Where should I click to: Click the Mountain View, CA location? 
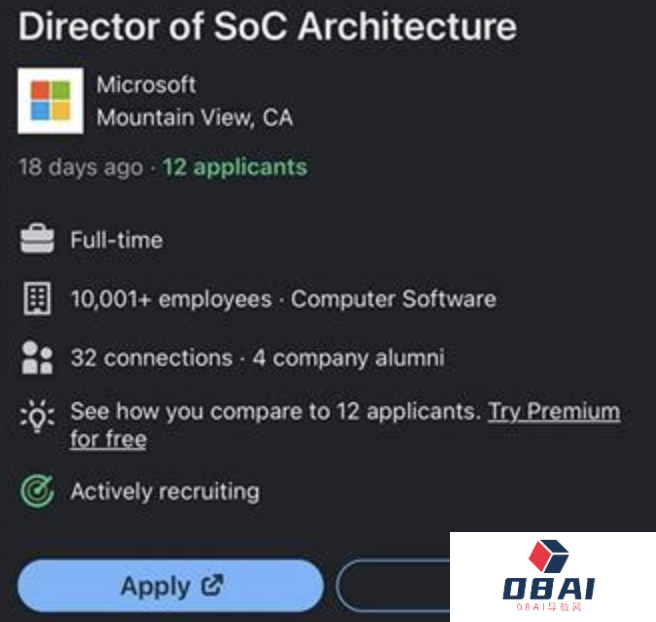(195, 118)
